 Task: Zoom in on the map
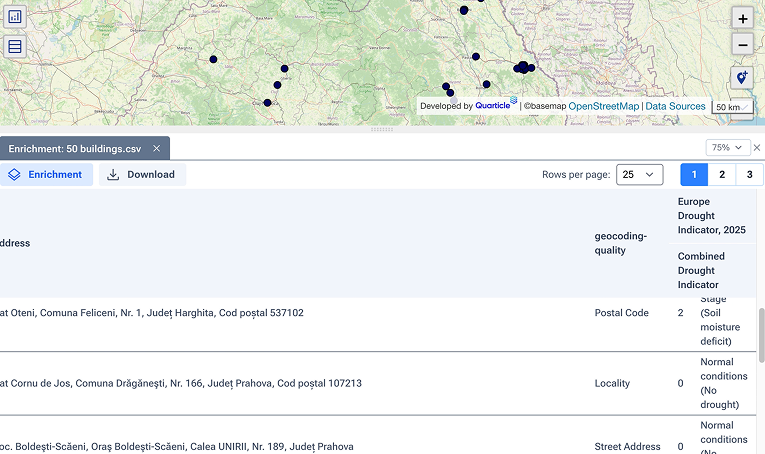[x=743, y=19]
